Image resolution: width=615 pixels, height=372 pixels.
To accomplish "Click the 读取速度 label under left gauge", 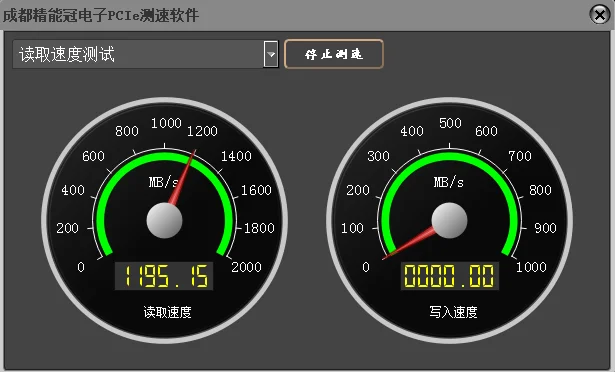I will (167, 312).
